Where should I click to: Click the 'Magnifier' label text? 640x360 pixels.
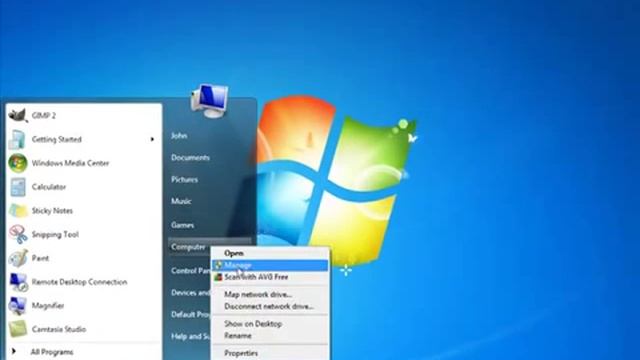48,306
